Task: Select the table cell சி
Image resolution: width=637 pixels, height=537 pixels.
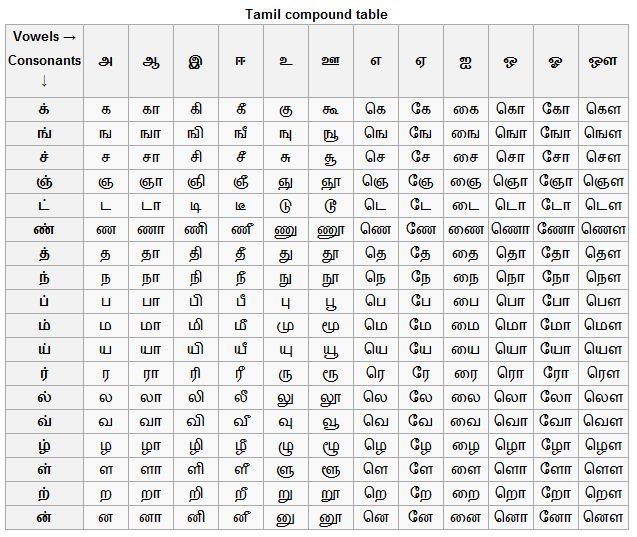Action: (195, 157)
